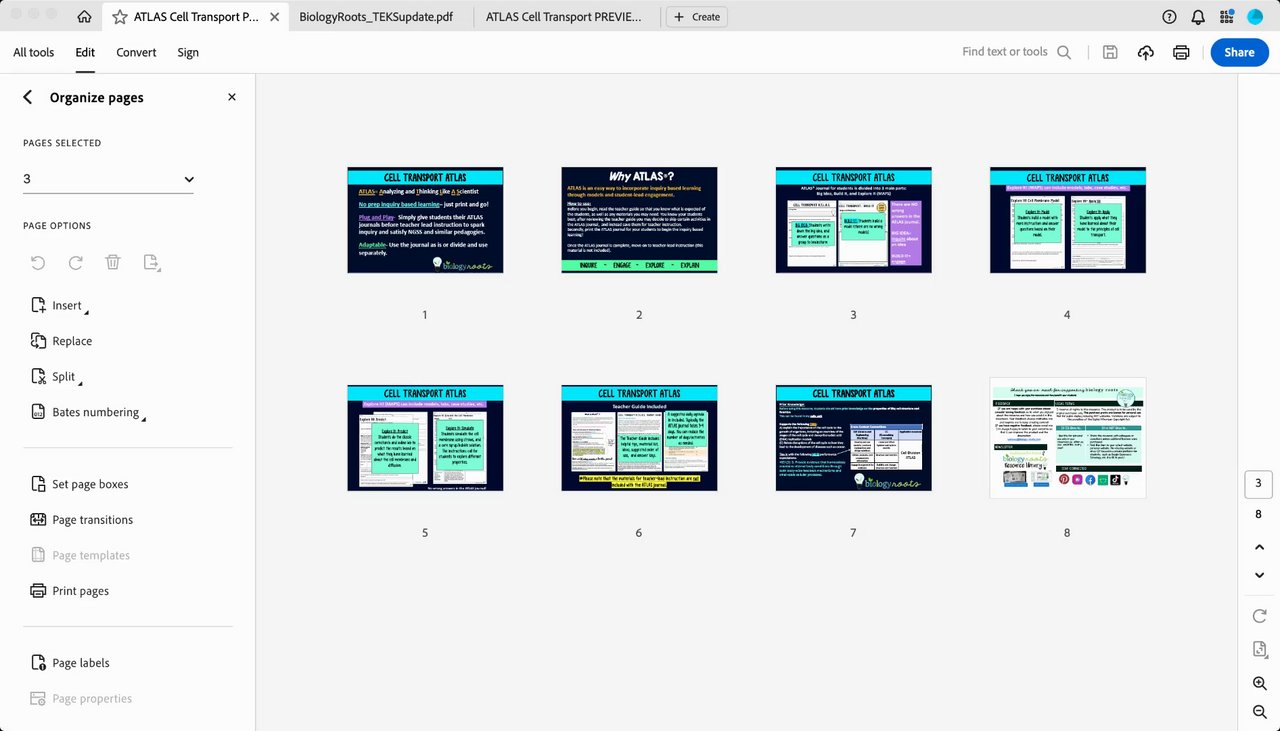The height and width of the screenshot is (731, 1280).
Task: Open the Split document option
Action: coord(56,377)
